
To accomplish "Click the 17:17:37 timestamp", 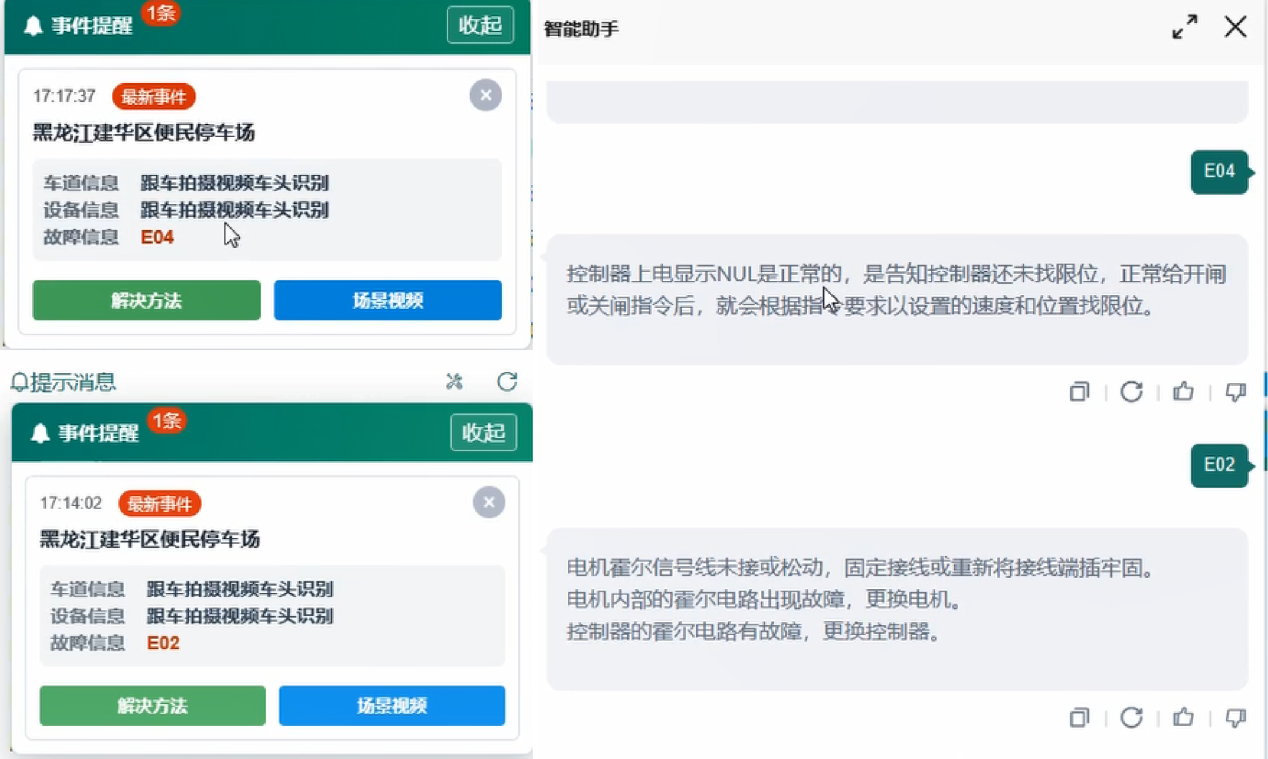I will coord(64,97).
